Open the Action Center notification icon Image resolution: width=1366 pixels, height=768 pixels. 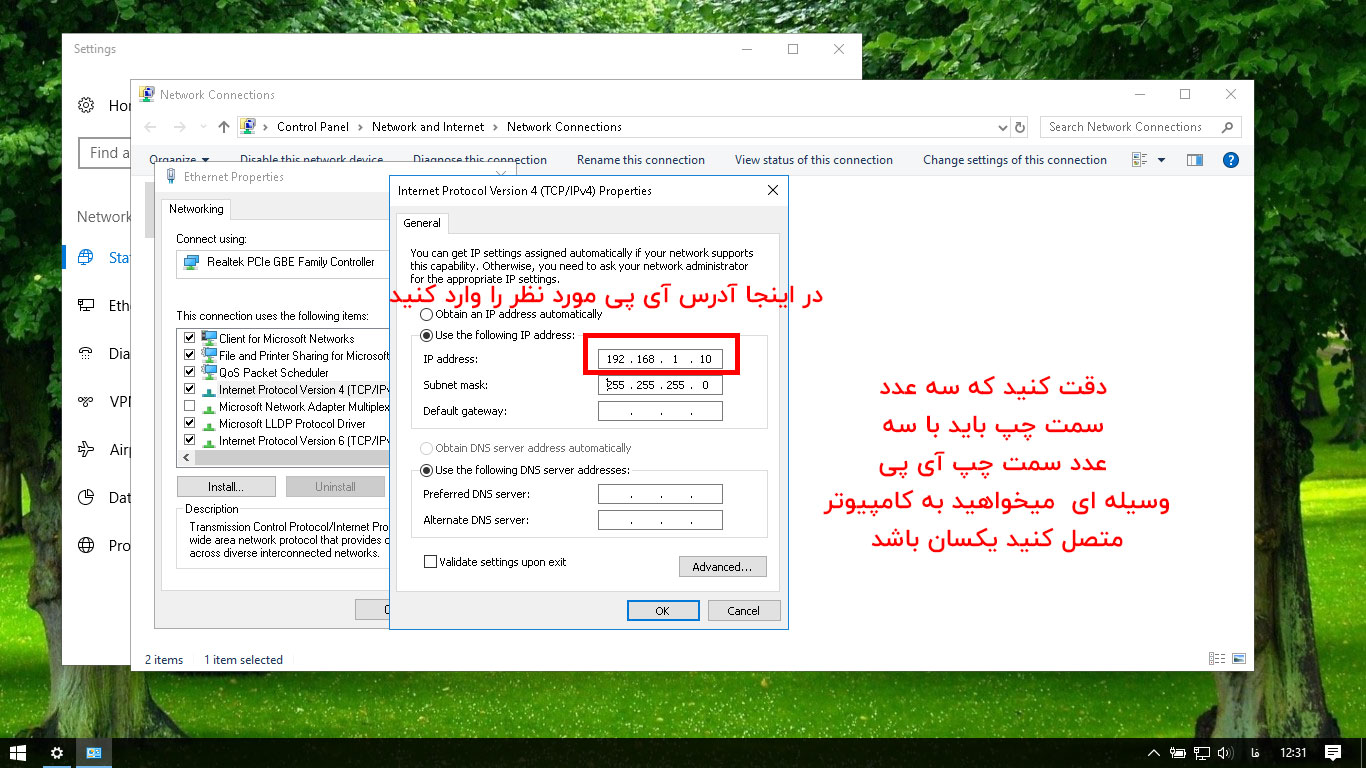pos(1332,752)
